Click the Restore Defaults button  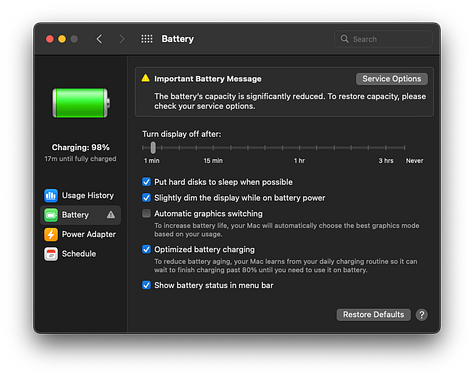pyautogui.click(x=373, y=315)
